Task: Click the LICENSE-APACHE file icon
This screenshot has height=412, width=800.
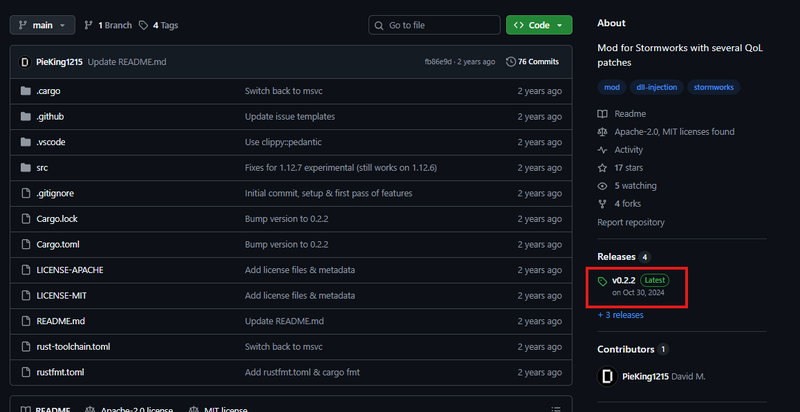Action: pos(26,270)
